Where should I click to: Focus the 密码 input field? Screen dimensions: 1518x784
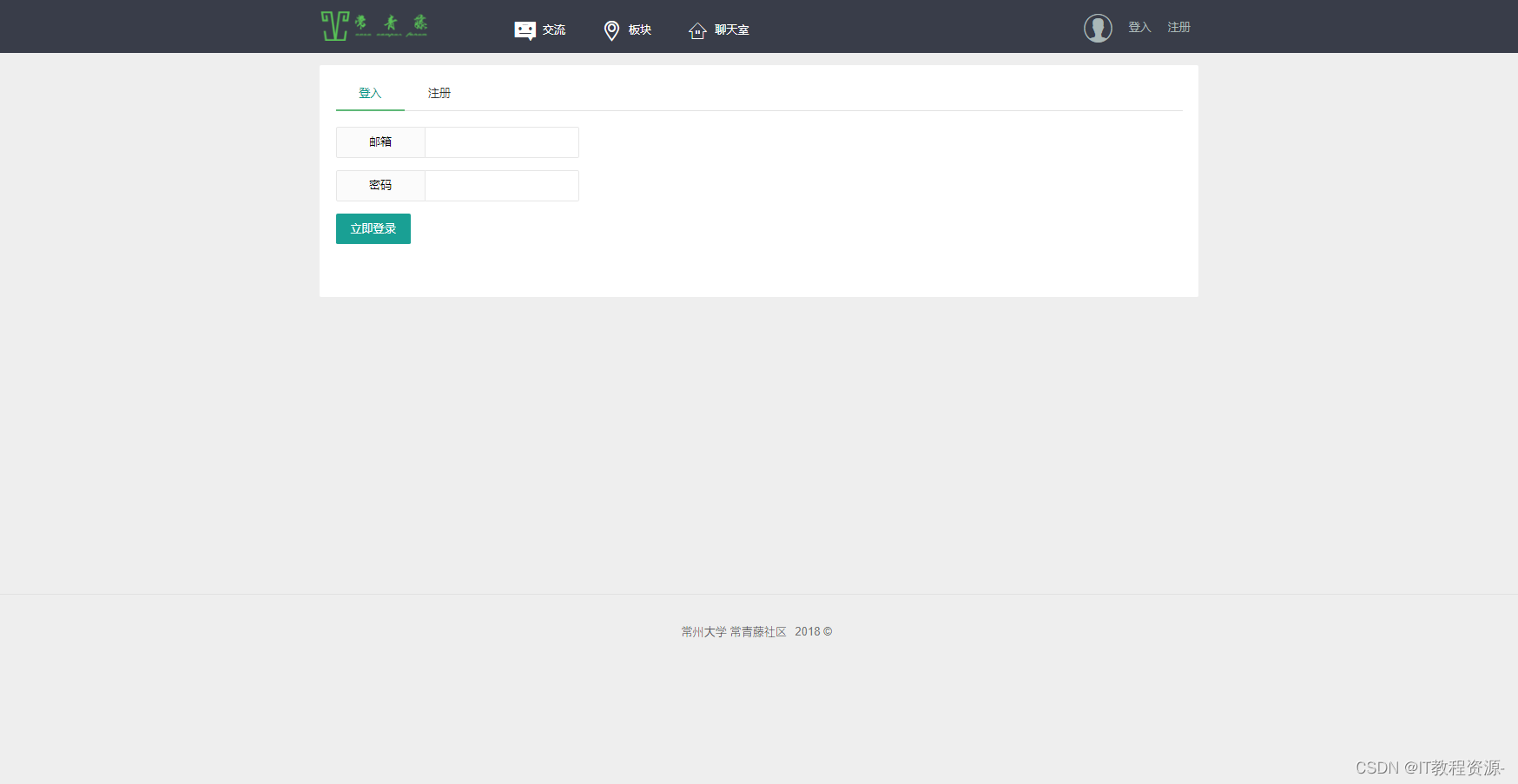[x=502, y=186]
